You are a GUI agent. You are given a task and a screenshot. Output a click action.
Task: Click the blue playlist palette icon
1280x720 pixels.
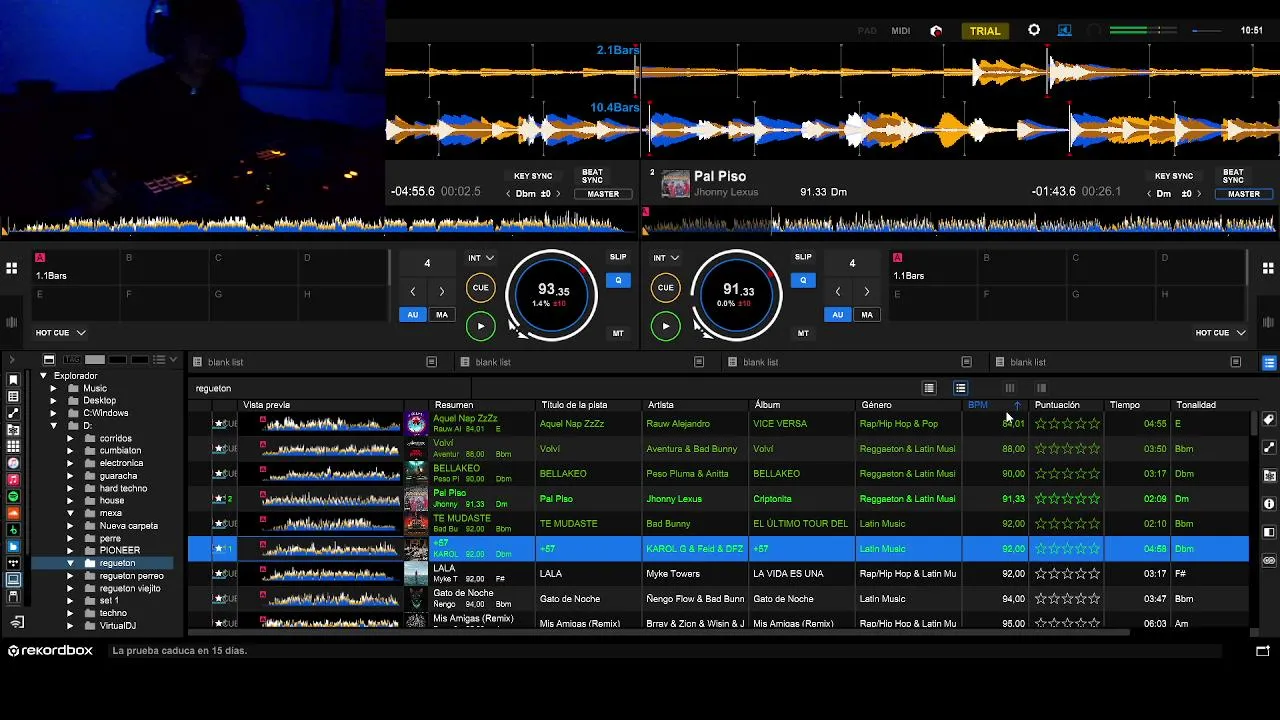pyautogui.click(x=1269, y=362)
